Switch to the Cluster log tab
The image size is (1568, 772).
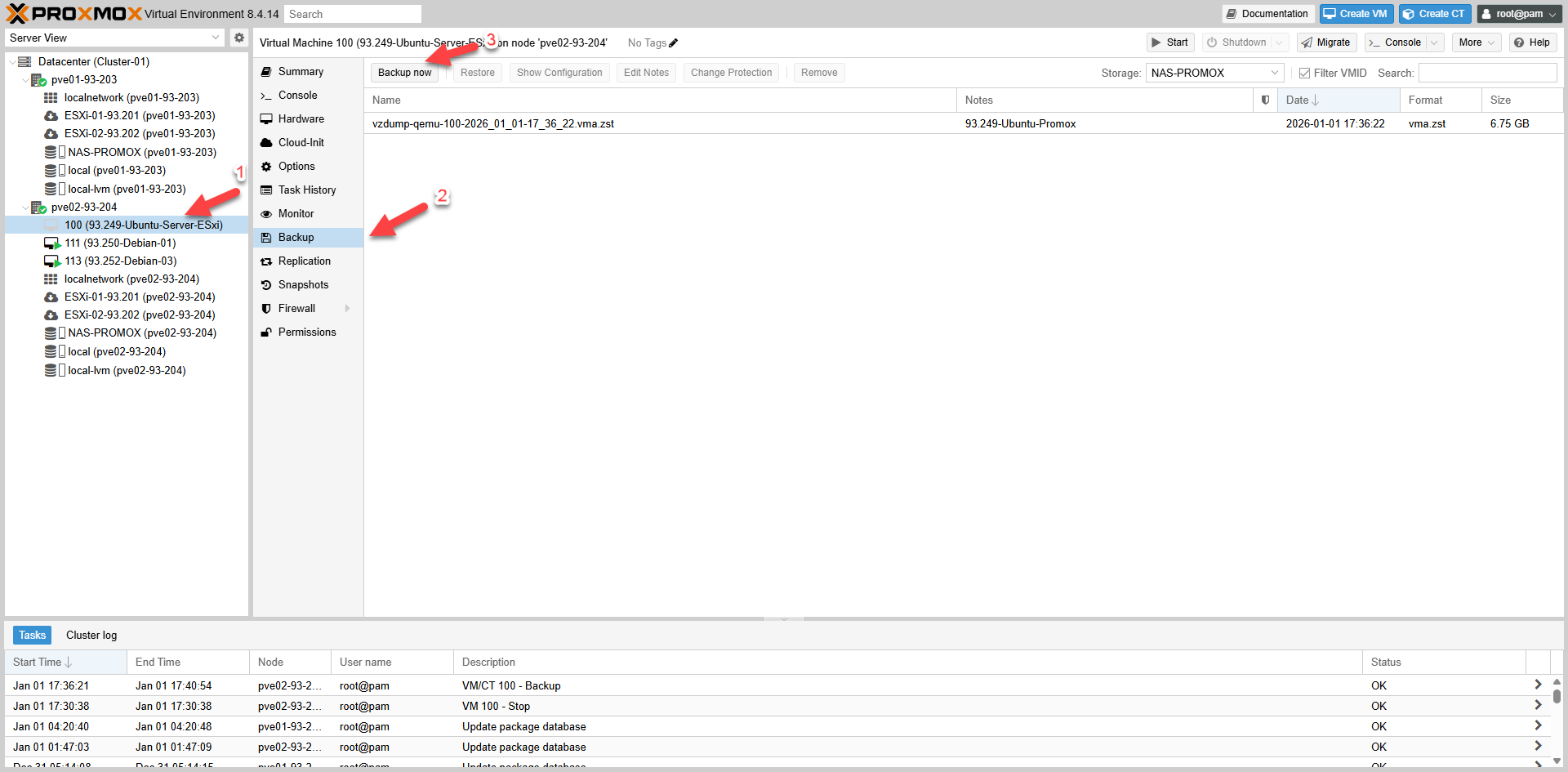91,635
